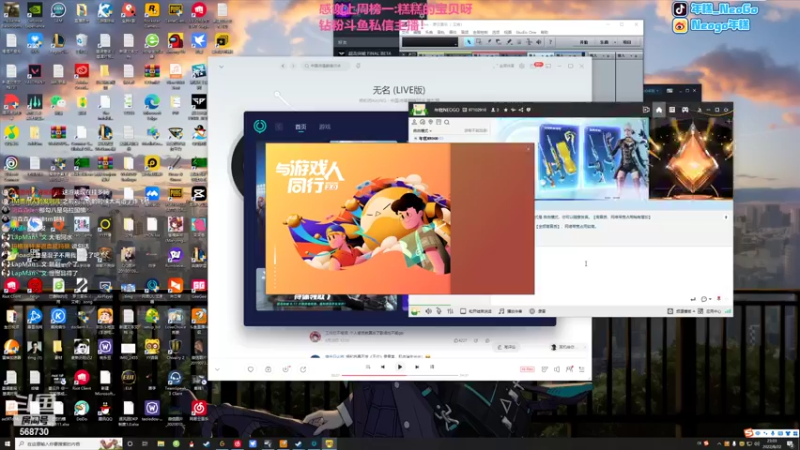The image size is (800, 450).
Task: Open the playlist queue icon in music player
Action: (x=582, y=369)
